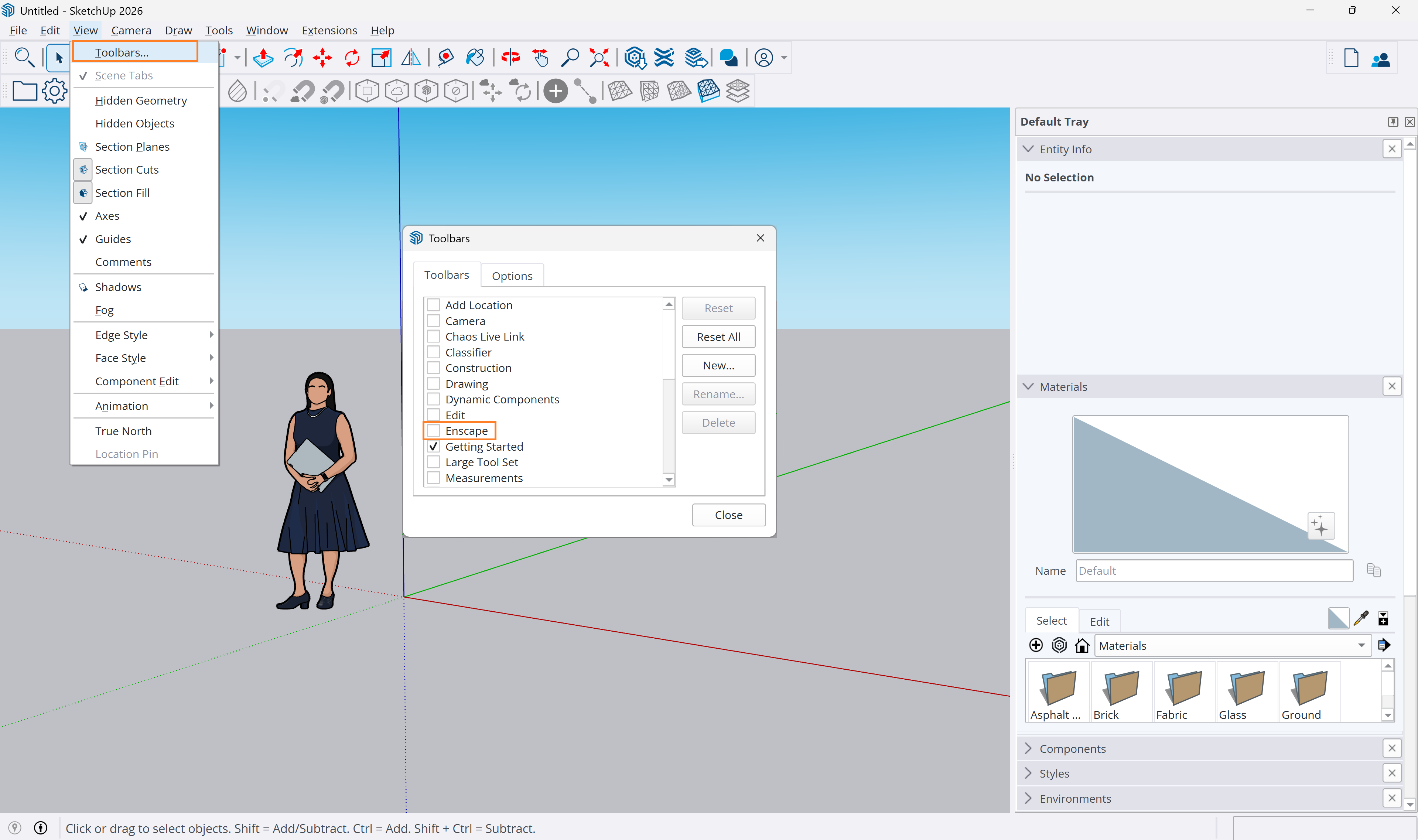Click the Materials Details arrow icon
The width and height of the screenshot is (1418, 840).
coord(1384,645)
